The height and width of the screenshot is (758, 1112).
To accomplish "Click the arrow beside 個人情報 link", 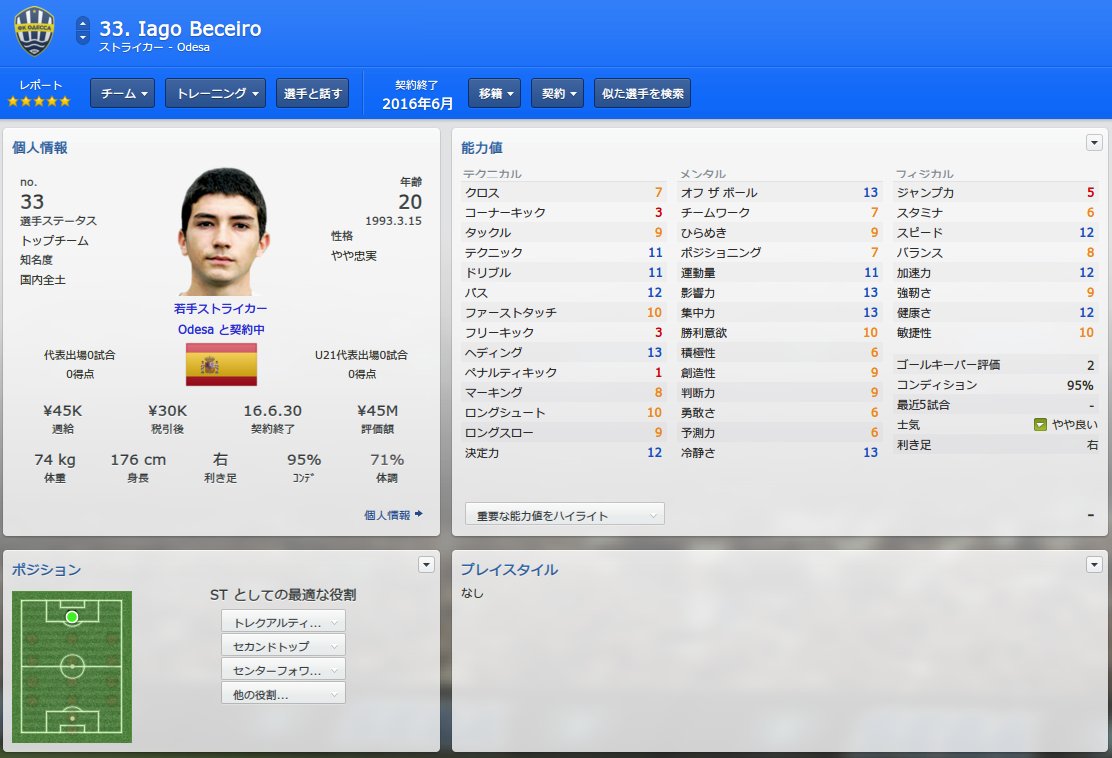I will (x=419, y=514).
